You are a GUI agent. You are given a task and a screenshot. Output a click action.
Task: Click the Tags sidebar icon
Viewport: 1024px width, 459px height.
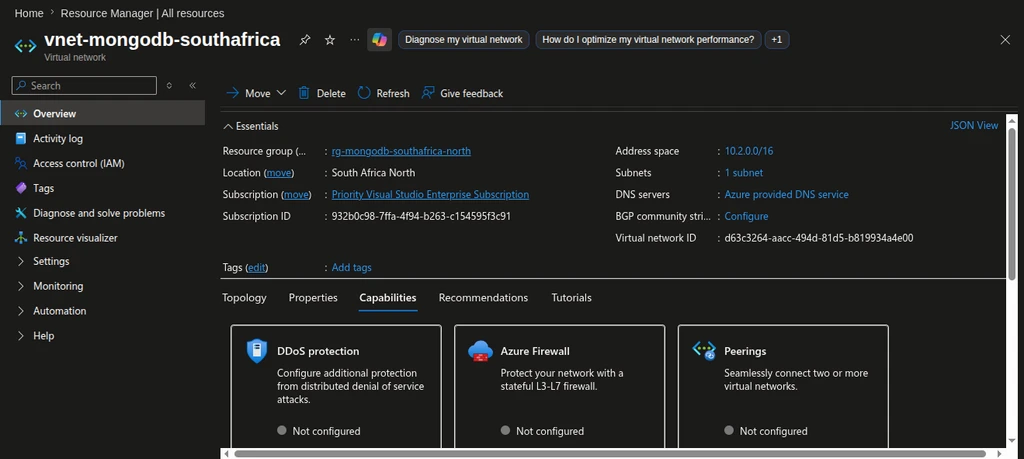[x=21, y=188]
